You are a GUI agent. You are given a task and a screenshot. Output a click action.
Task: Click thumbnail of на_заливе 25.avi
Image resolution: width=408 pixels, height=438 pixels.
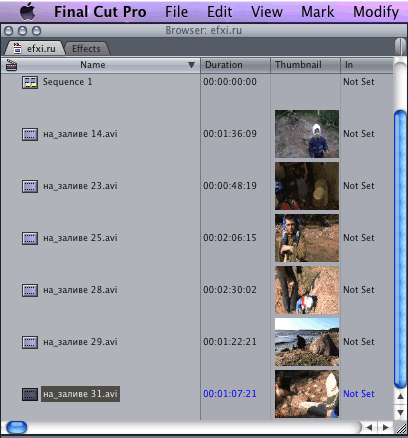(x=307, y=238)
